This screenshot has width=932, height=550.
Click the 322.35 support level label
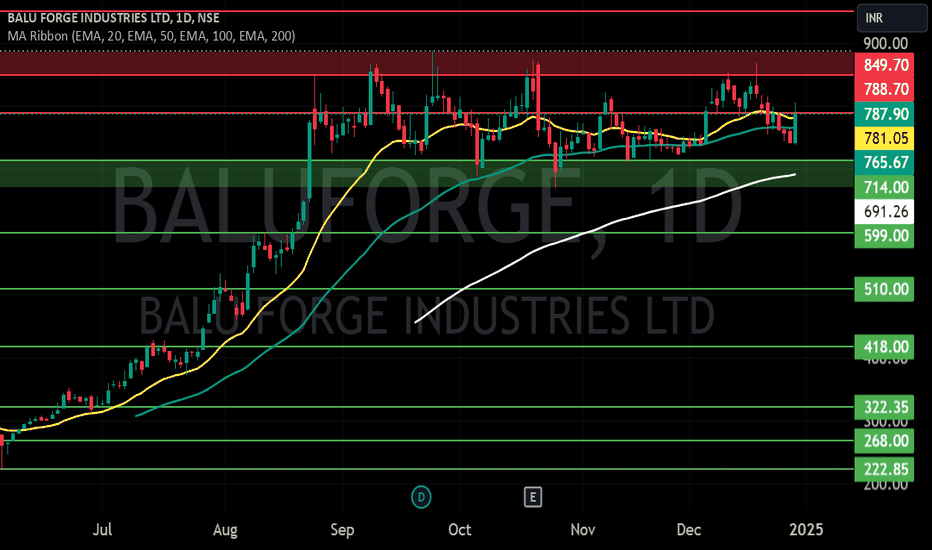point(884,407)
